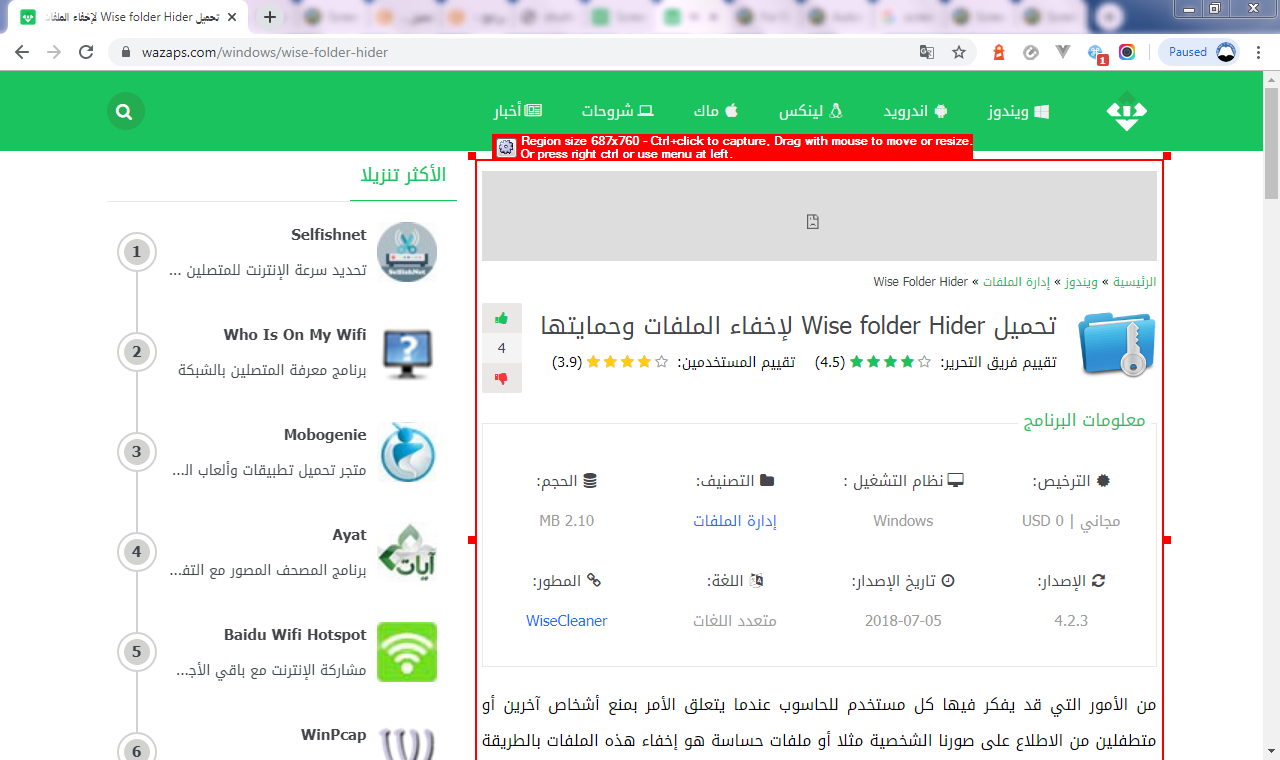Click the version value 4.2.3
Screen dimensions: 1280x760
pos(1071,621)
